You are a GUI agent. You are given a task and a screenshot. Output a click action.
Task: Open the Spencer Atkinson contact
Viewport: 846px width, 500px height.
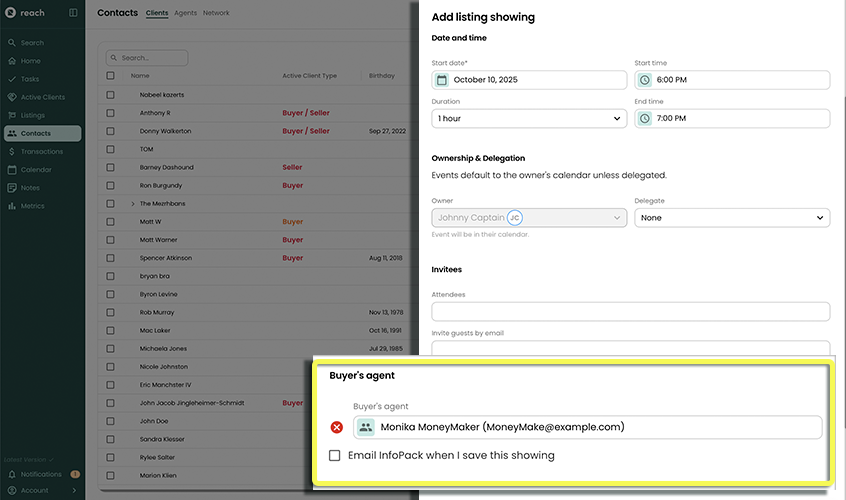[x=166, y=258]
